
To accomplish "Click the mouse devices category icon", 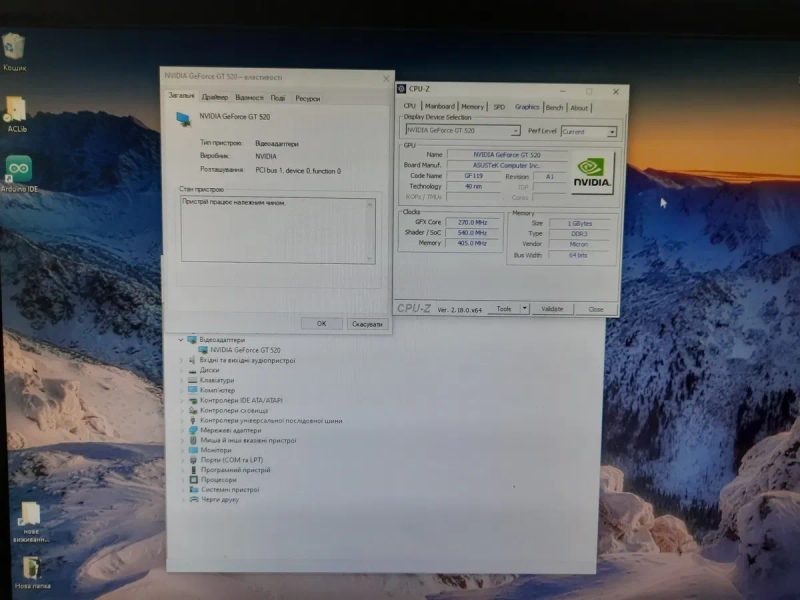I will click(193, 440).
